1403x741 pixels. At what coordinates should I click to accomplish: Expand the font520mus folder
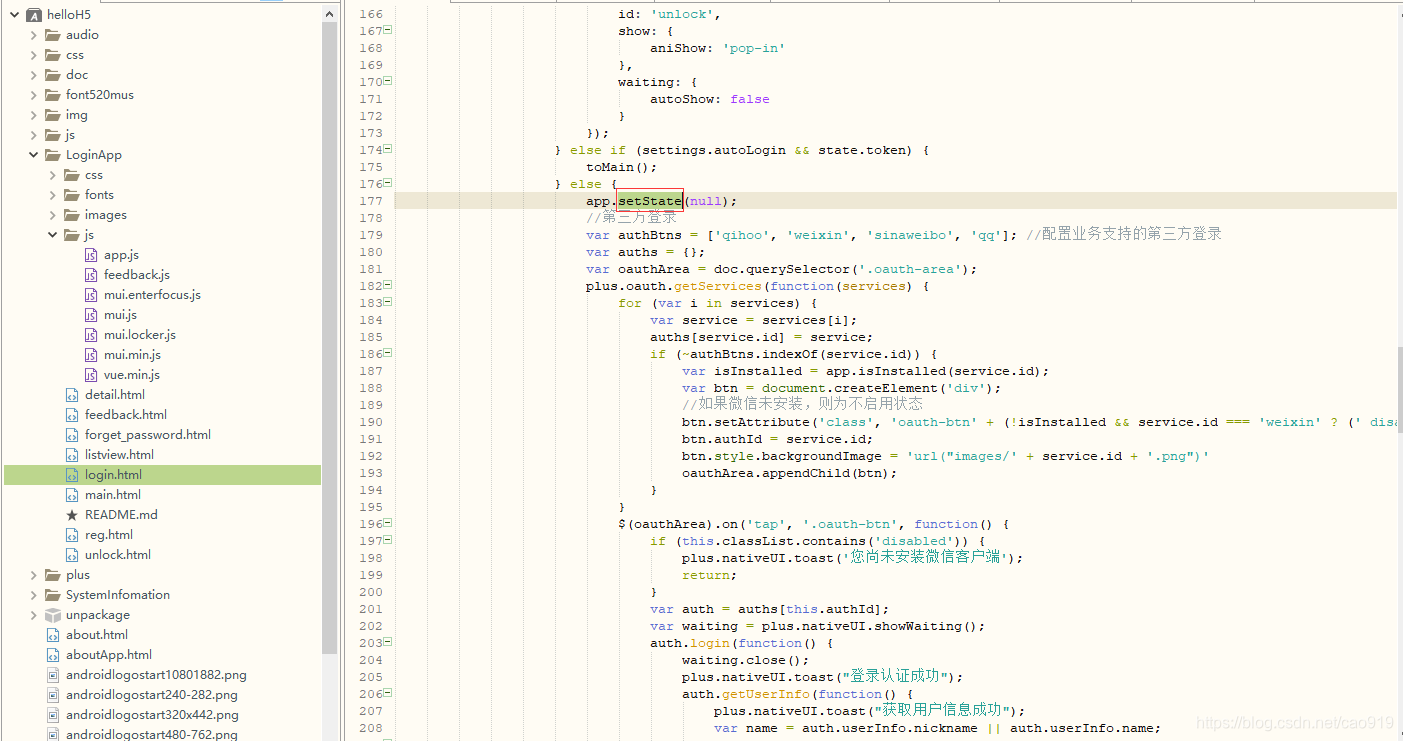coord(33,95)
